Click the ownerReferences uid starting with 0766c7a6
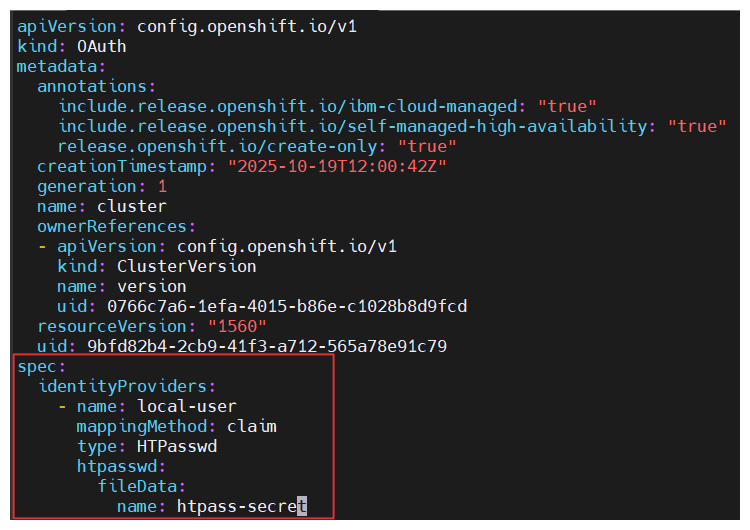750x530 pixels. point(282,306)
